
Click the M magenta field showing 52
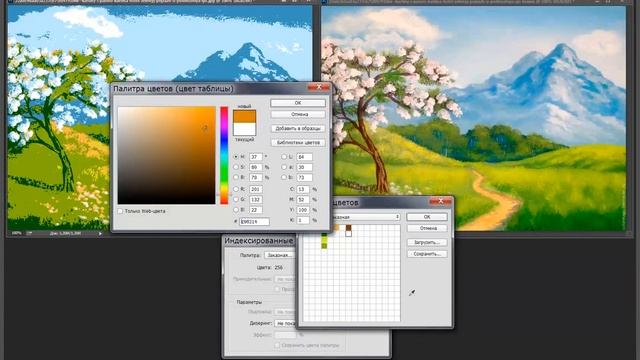pyautogui.click(x=303, y=199)
